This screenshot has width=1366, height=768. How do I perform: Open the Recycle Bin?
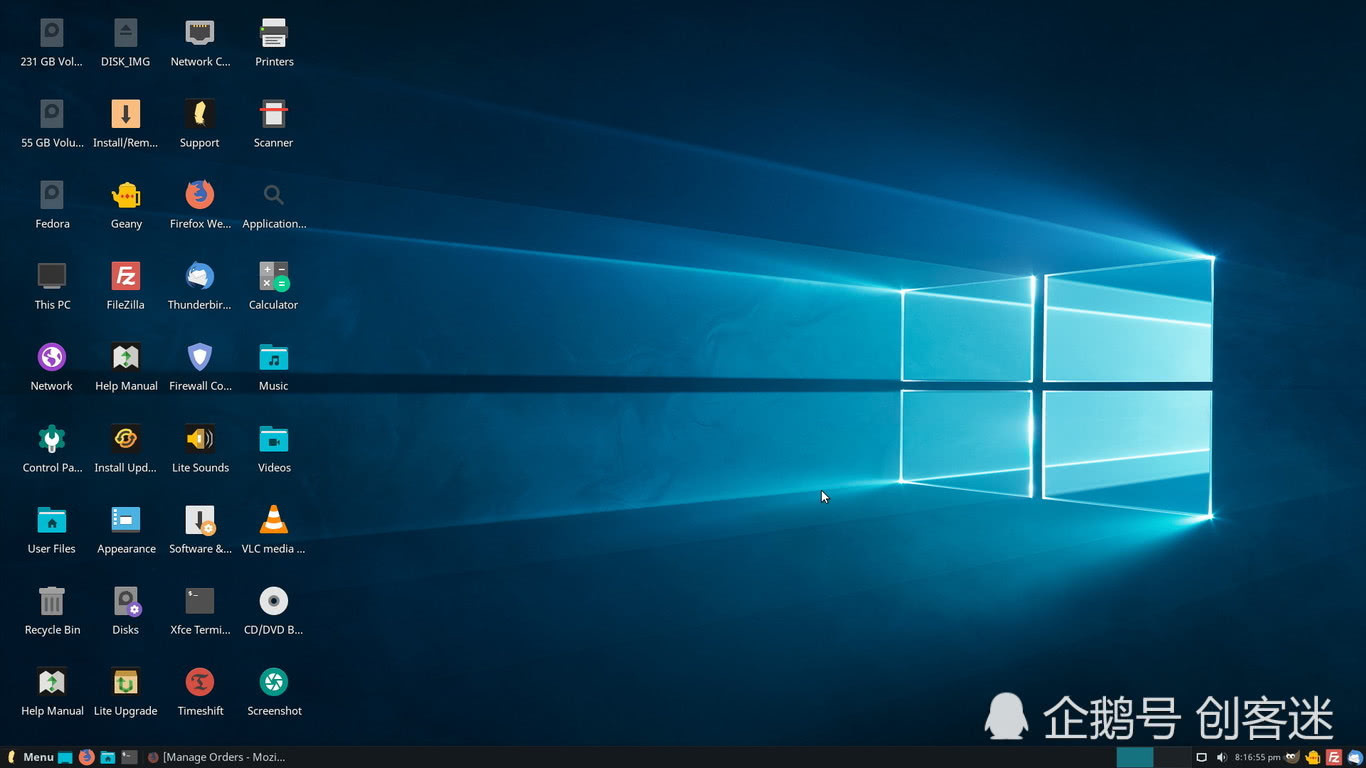pyautogui.click(x=52, y=602)
